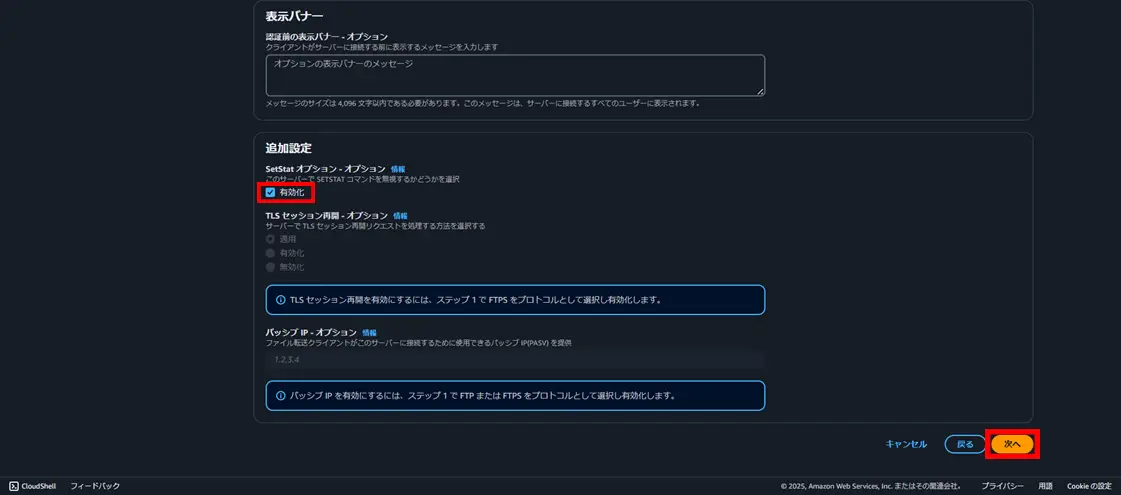Go back with the 戻る button
Screen dimensions: 1121x495
pos(965,444)
